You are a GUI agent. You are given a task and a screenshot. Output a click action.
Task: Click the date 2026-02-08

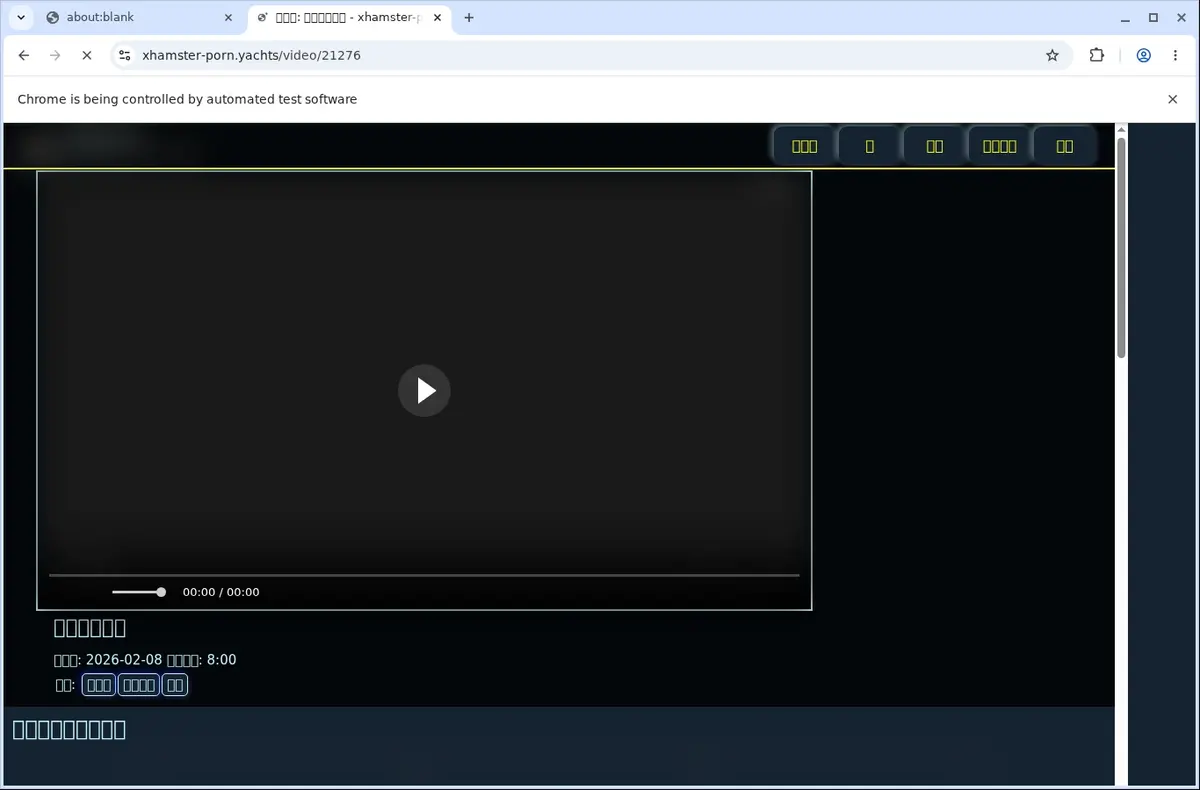tap(124, 660)
